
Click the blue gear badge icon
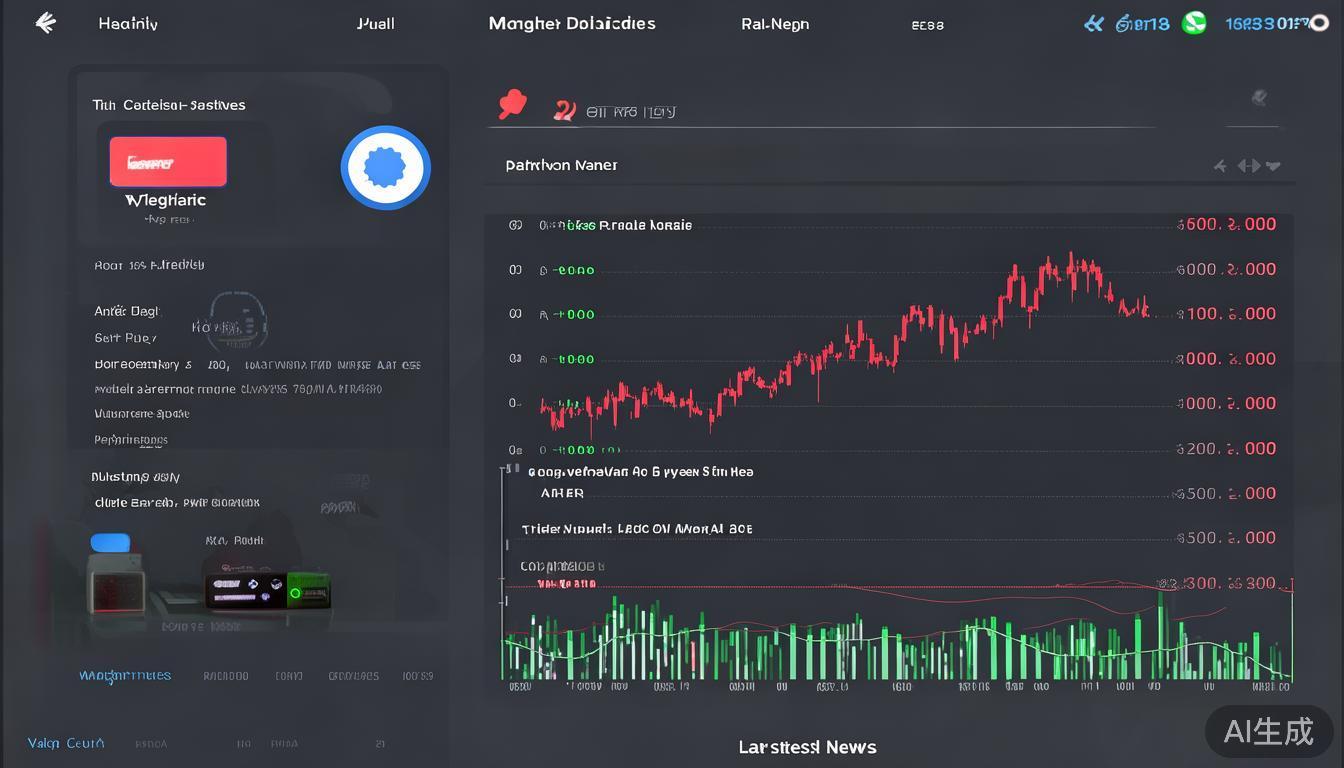tap(385, 168)
